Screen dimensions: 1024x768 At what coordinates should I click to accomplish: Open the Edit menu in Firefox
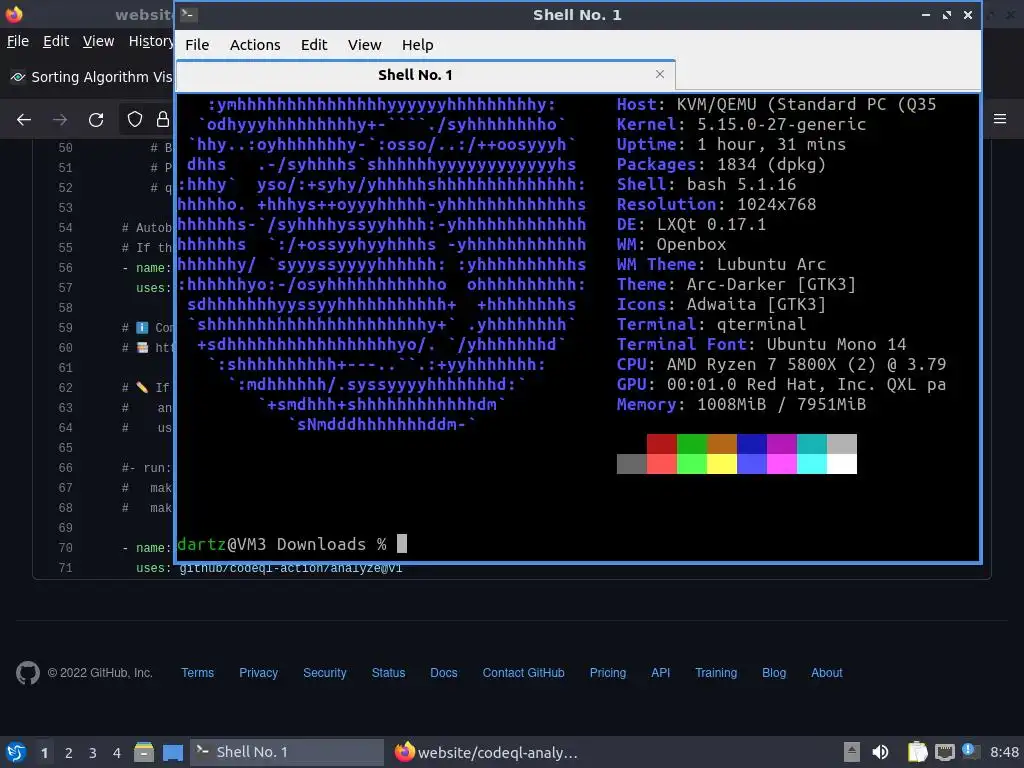point(56,41)
